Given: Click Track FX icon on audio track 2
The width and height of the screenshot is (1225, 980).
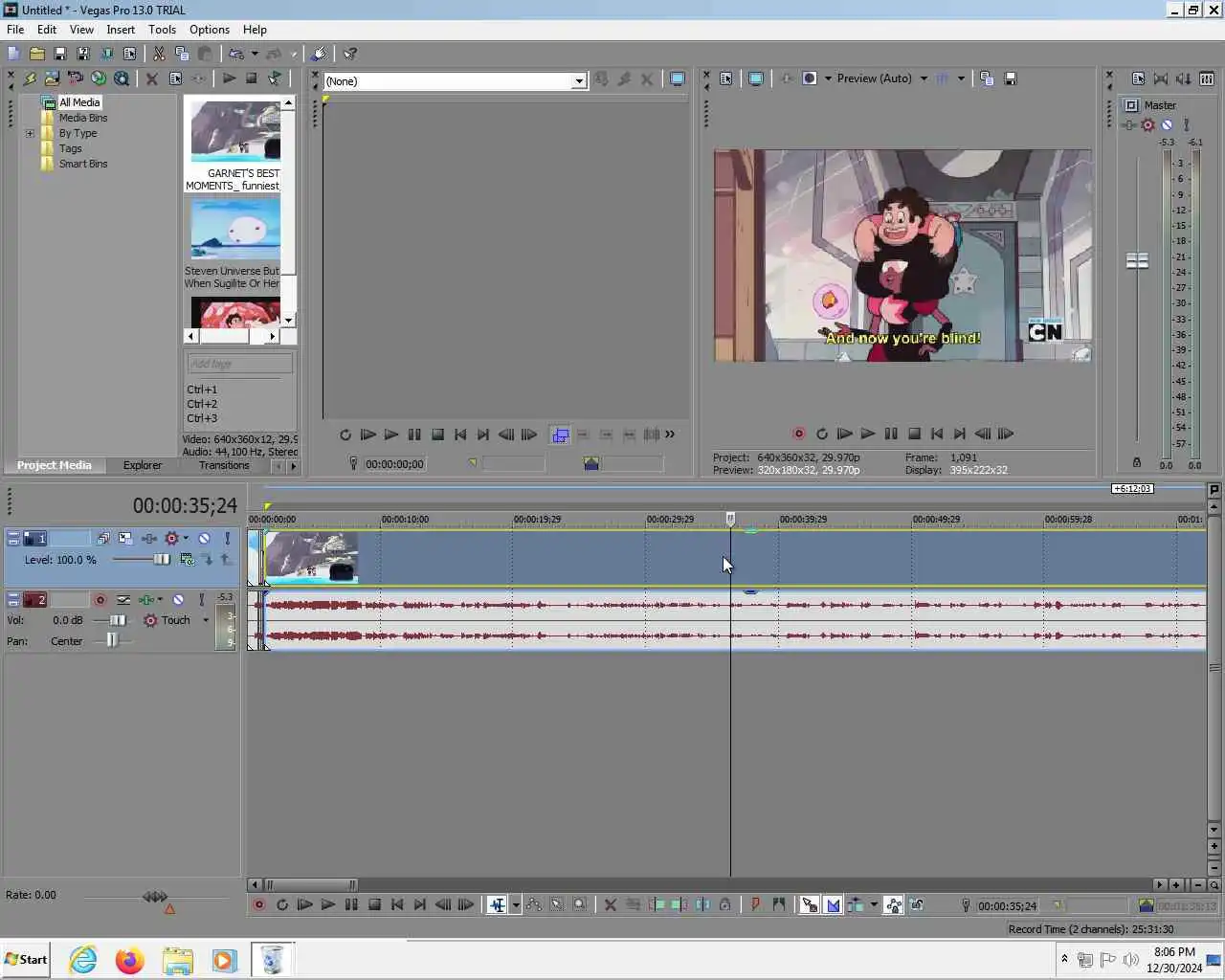Looking at the screenshot, I should [145, 600].
